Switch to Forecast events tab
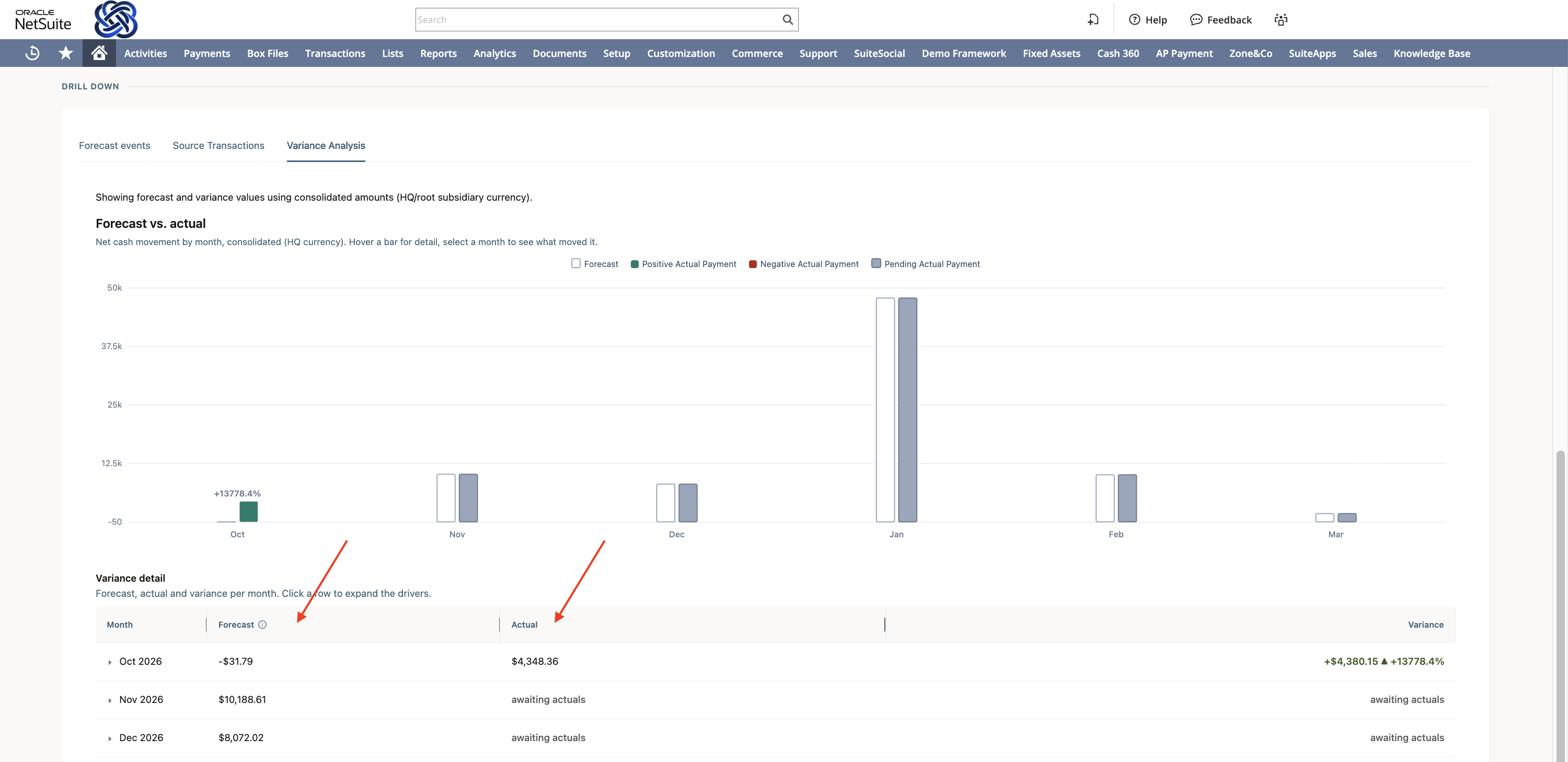This screenshot has height=762, width=1568. coord(114,145)
